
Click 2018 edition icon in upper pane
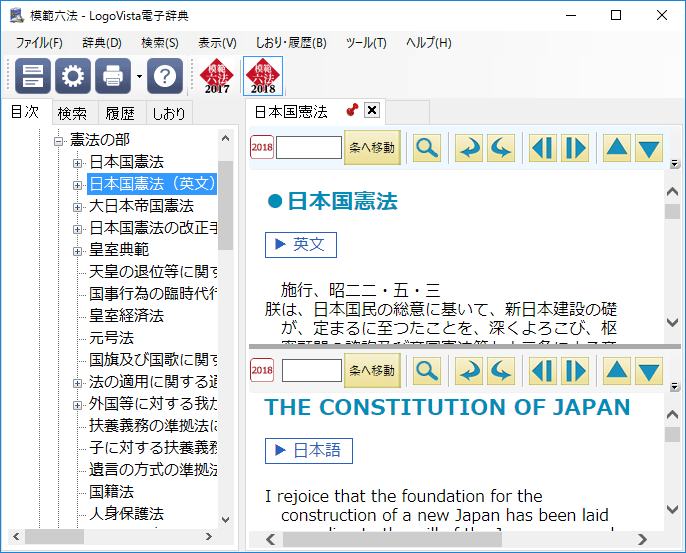pyautogui.click(x=262, y=147)
